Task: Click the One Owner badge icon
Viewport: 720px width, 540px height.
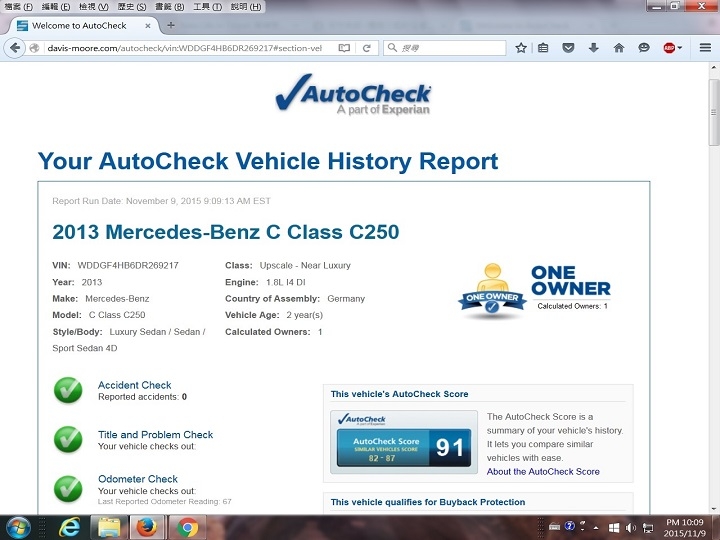Action: [492, 292]
